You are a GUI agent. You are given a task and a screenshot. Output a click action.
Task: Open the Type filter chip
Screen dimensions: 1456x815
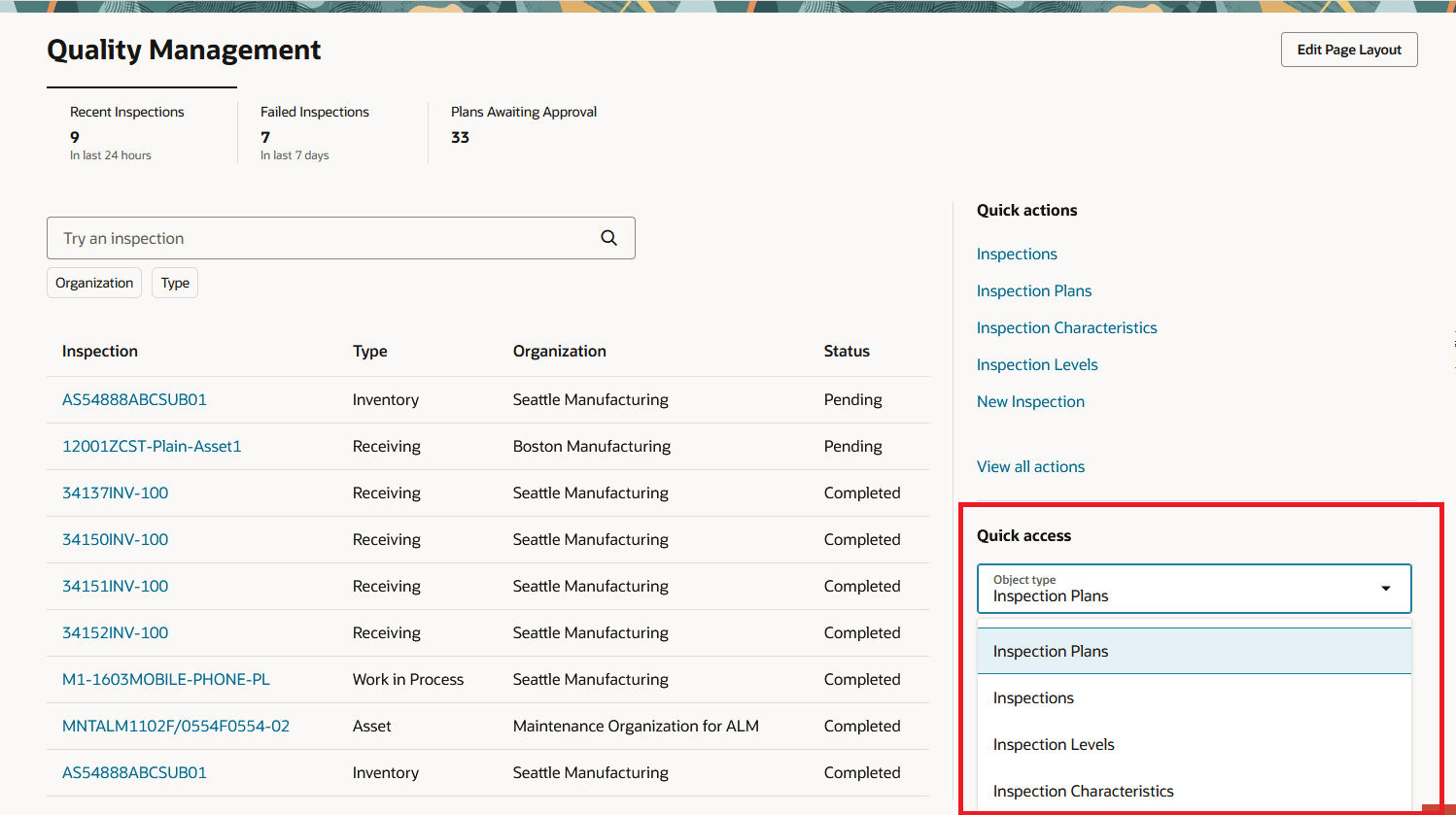coord(174,283)
